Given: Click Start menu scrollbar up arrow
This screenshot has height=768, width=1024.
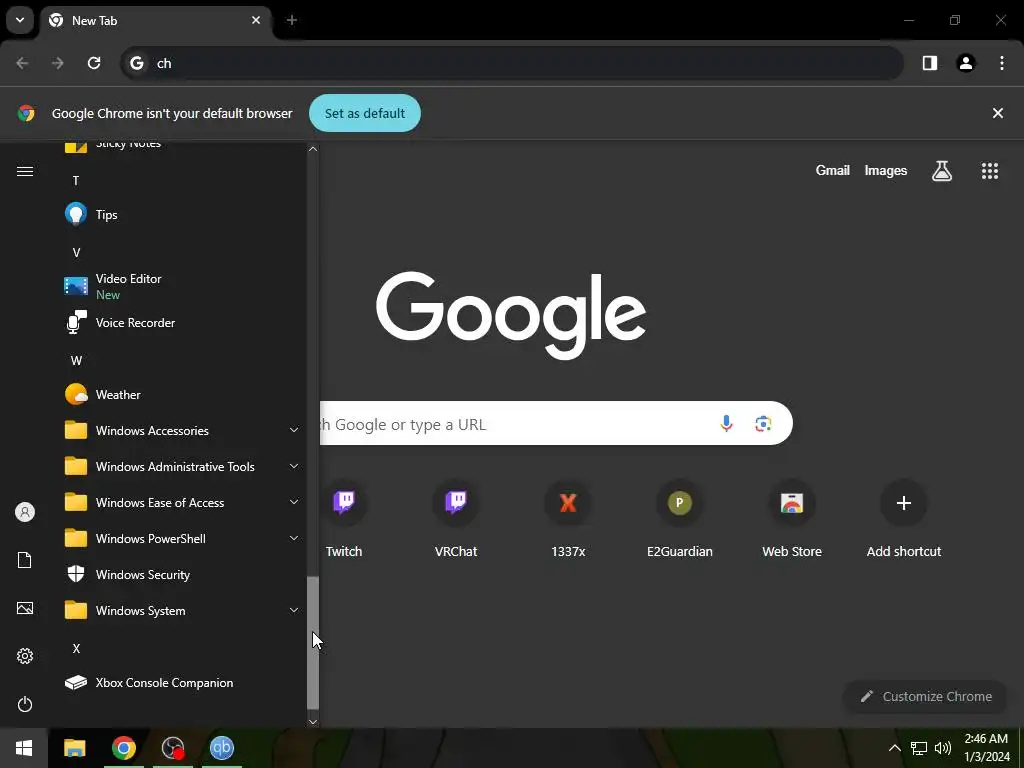Looking at the screenshot, I should point(313,149).
